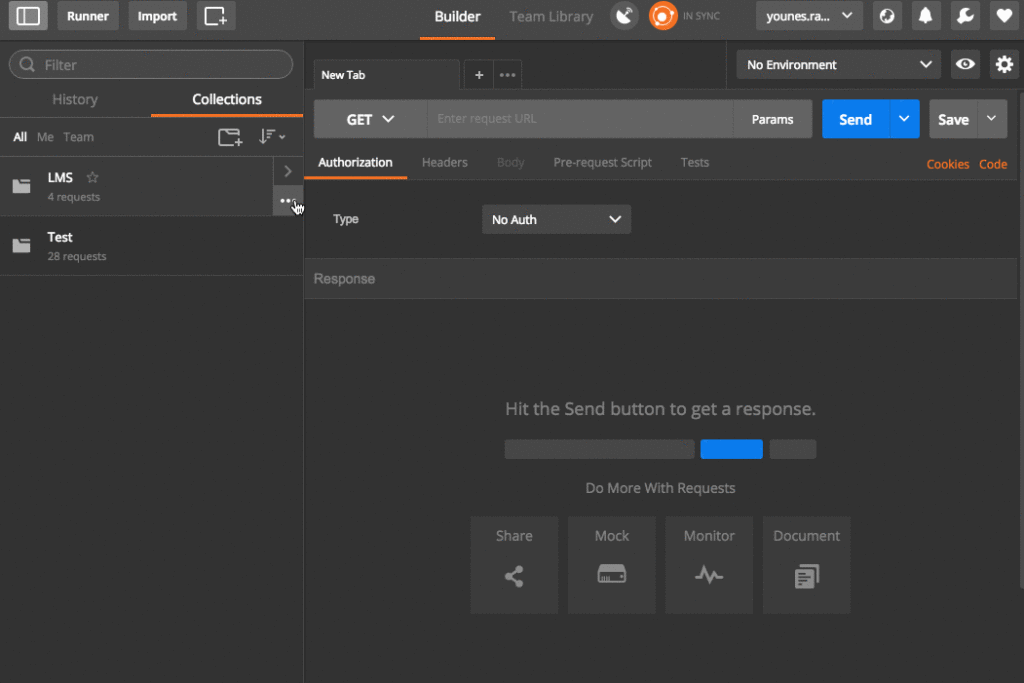Viewport: 1024px width, 683px height.
Task: Filter collections by Team
Action: pos(78,136)
